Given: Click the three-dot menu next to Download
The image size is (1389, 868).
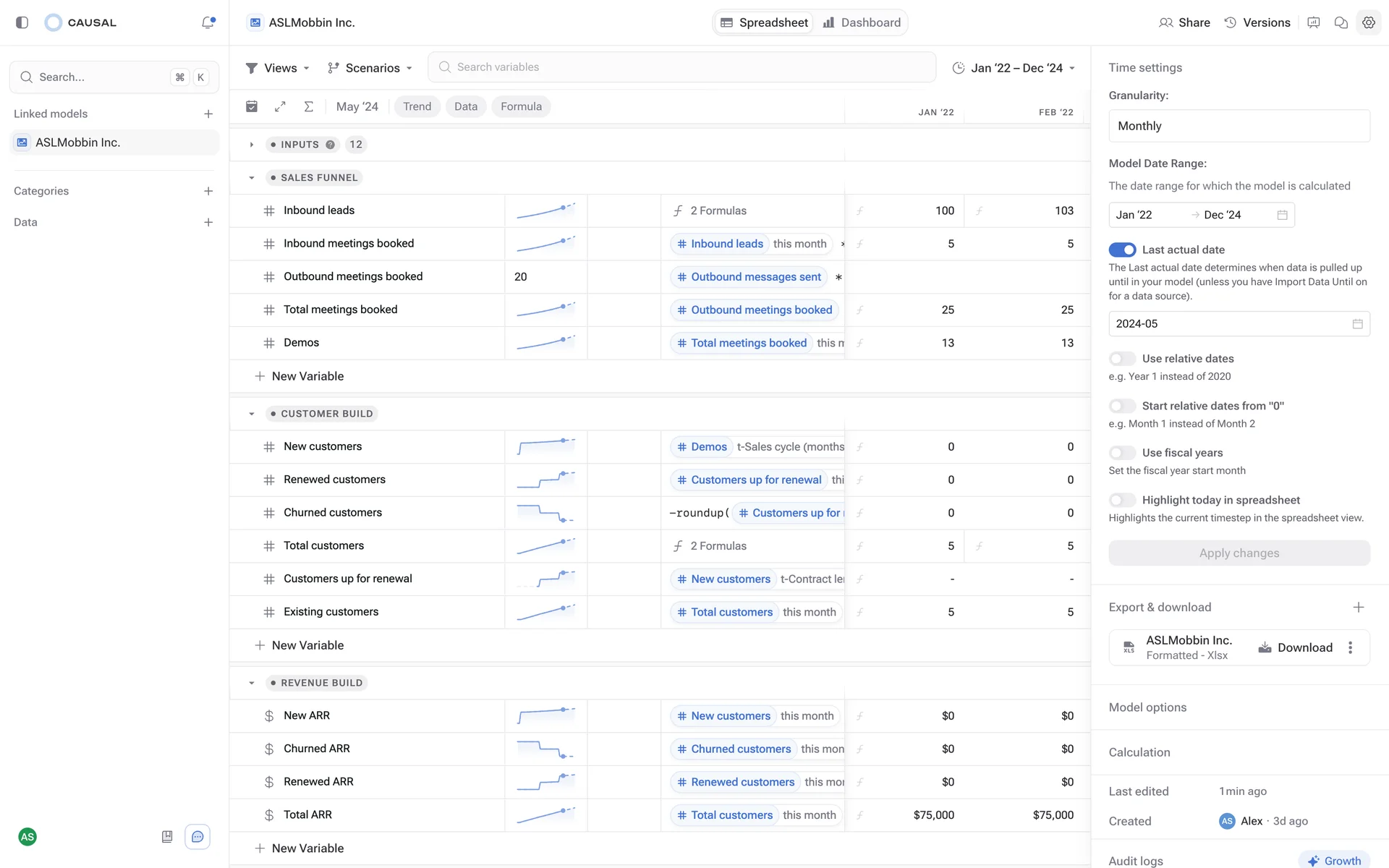Looking at the screenshot, I should pyautogui.click(x=1350, y=648).
